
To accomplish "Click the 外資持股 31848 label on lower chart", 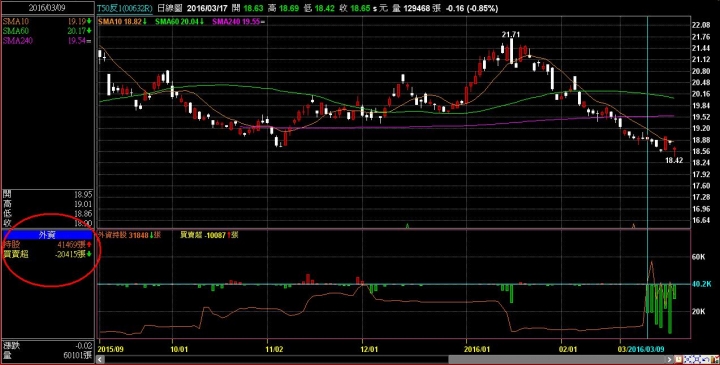I will coord(129,235).
